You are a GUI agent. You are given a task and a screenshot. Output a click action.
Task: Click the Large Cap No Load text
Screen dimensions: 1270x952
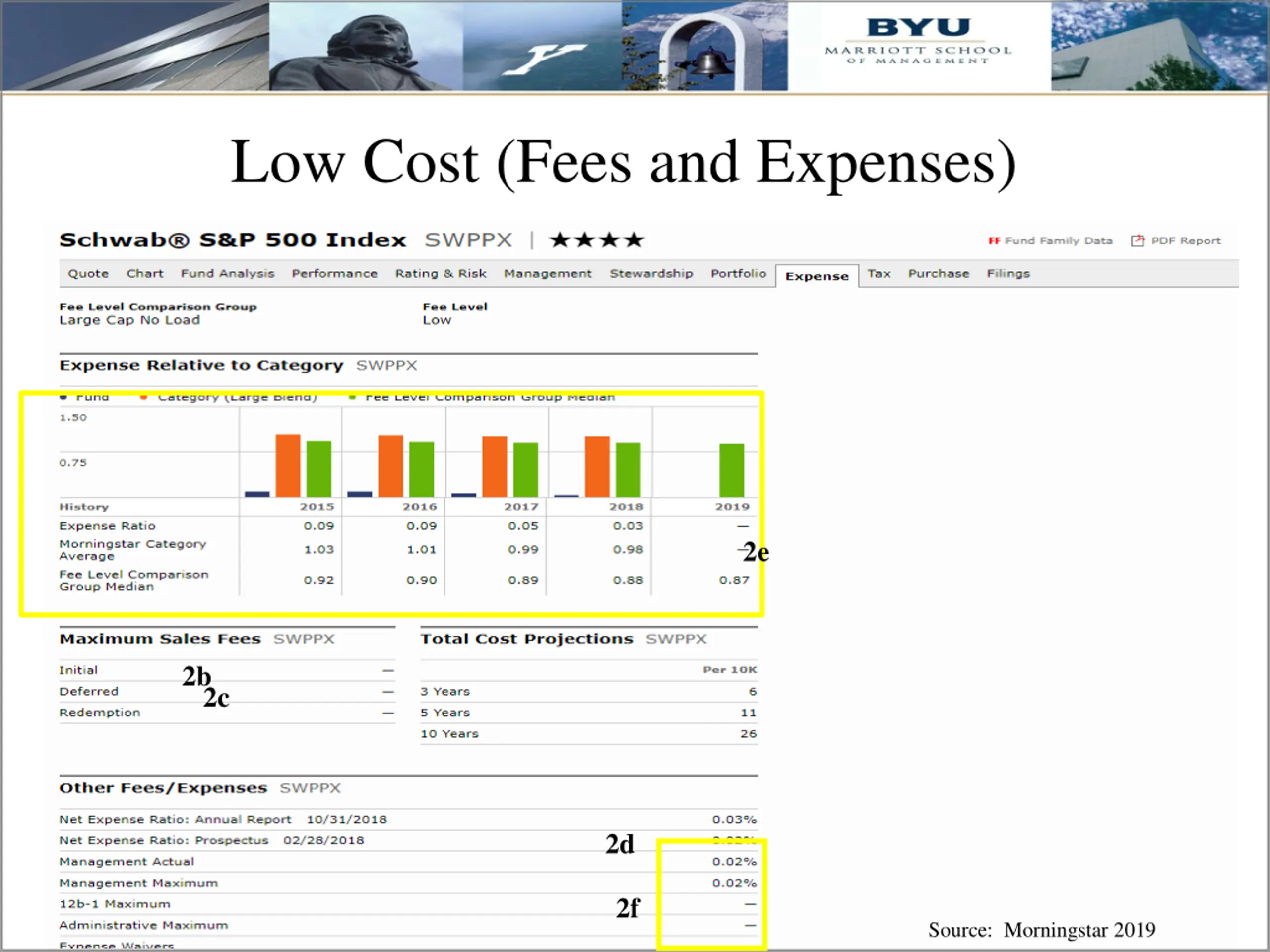click(130, 320)
